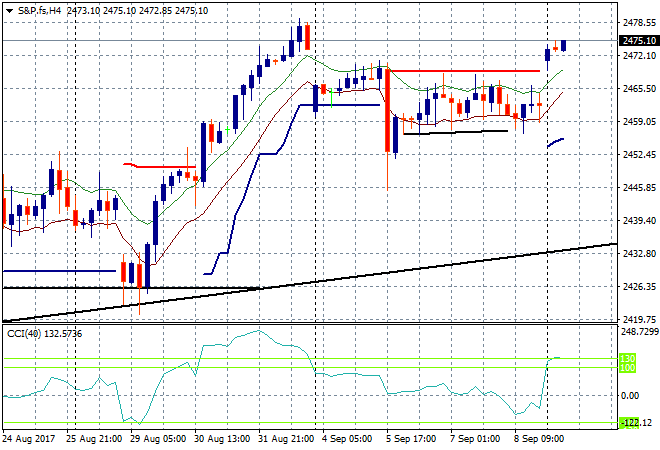Select the 30 Aug 13:00 time label
The height and width of the screenshot is (450, 660).
click(222, 439)
